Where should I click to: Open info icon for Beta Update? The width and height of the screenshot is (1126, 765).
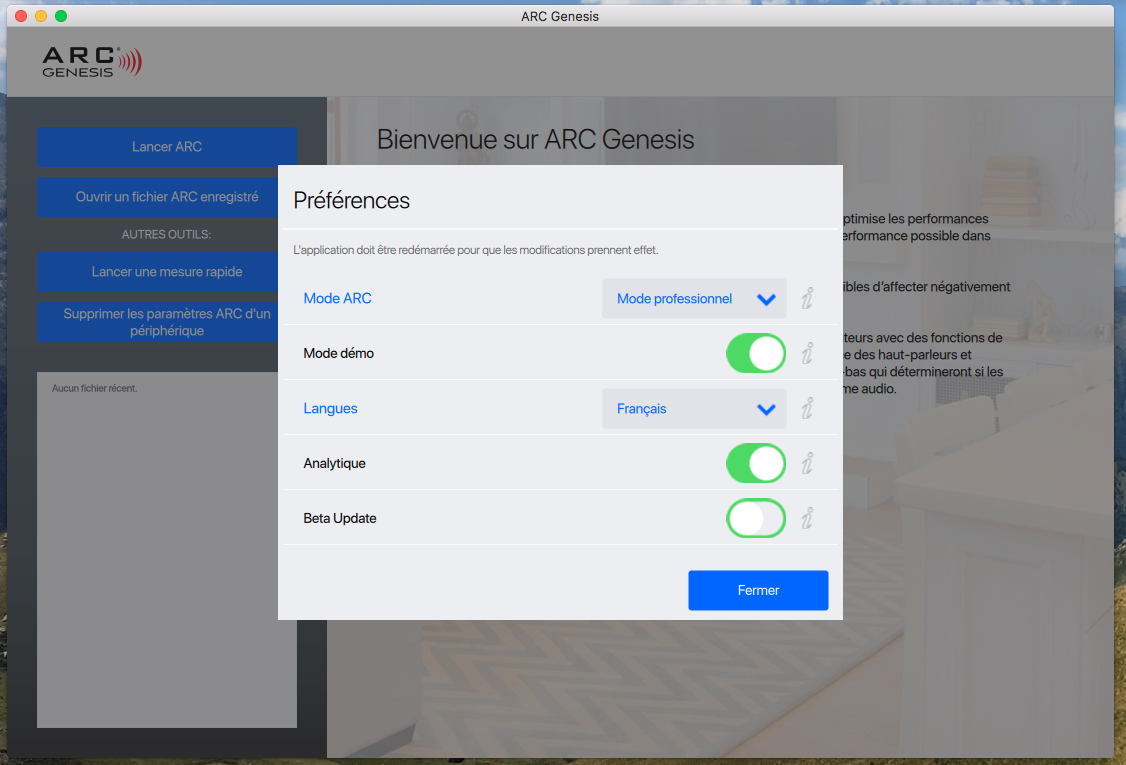tap(807, 518)
